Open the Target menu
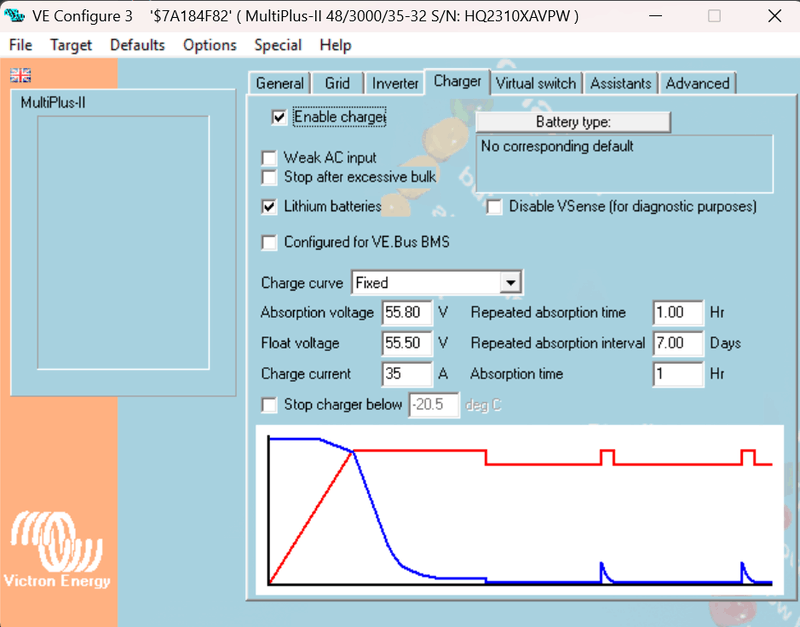Image resolution: width=800 pixels, height=627 pixels. point(71,45)
